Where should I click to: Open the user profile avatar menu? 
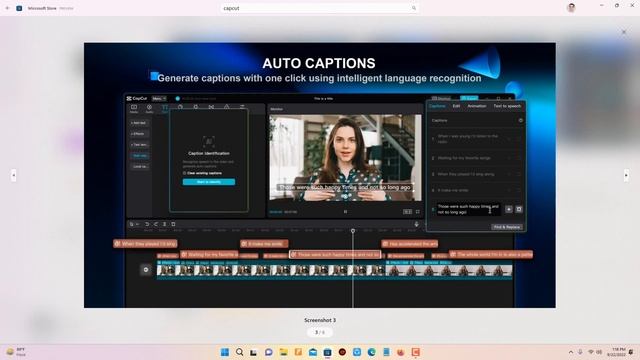click(x=571, y=8)
